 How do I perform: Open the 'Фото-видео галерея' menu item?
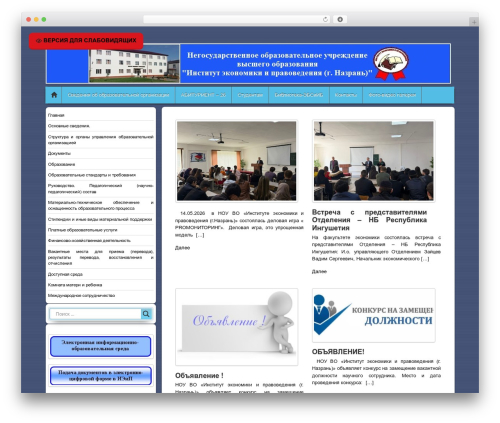tap(392, 95)
